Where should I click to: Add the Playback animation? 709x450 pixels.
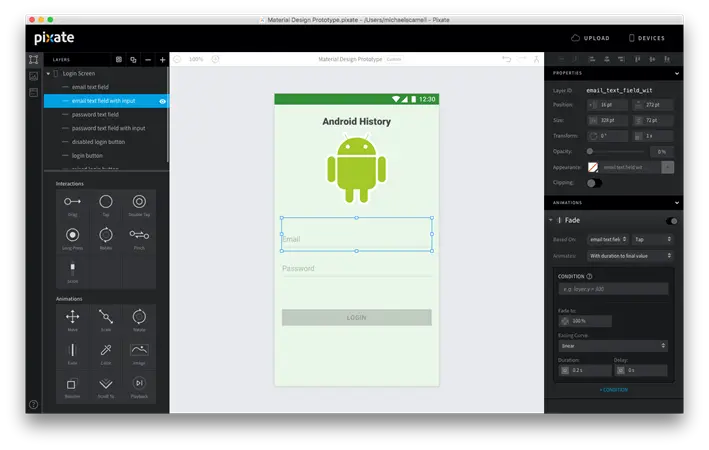click(x=139, y=388)
